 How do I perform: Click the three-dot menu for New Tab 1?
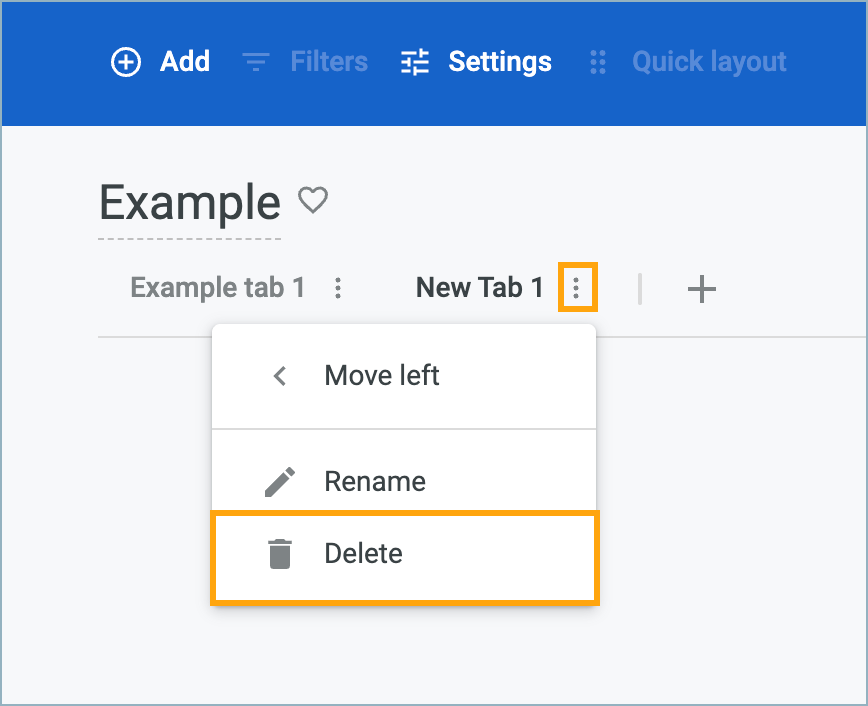click(576, 289)
